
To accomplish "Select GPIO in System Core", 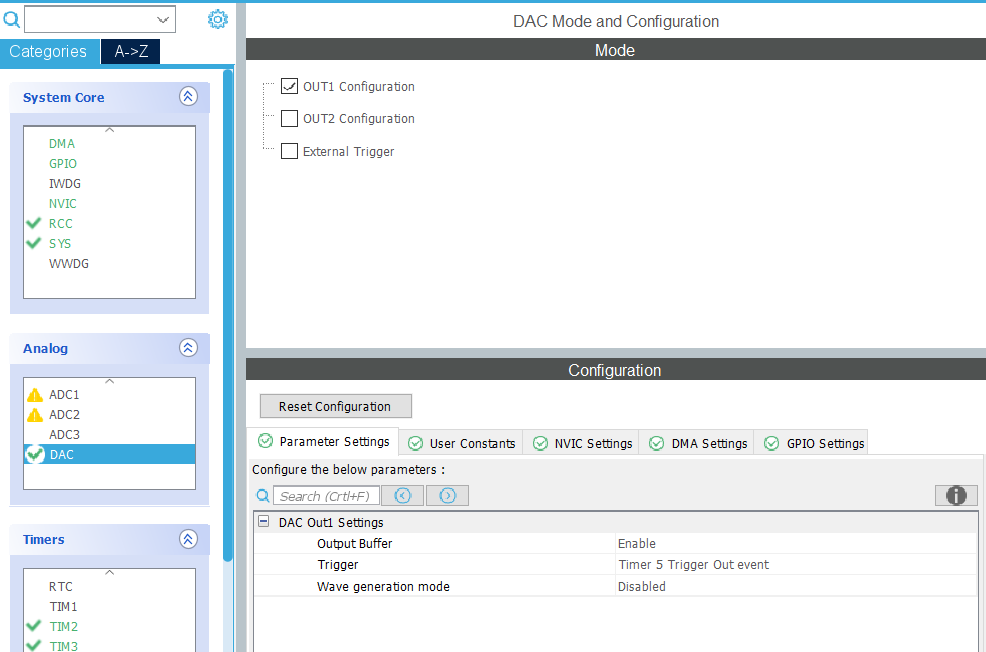I will [63, 163].
